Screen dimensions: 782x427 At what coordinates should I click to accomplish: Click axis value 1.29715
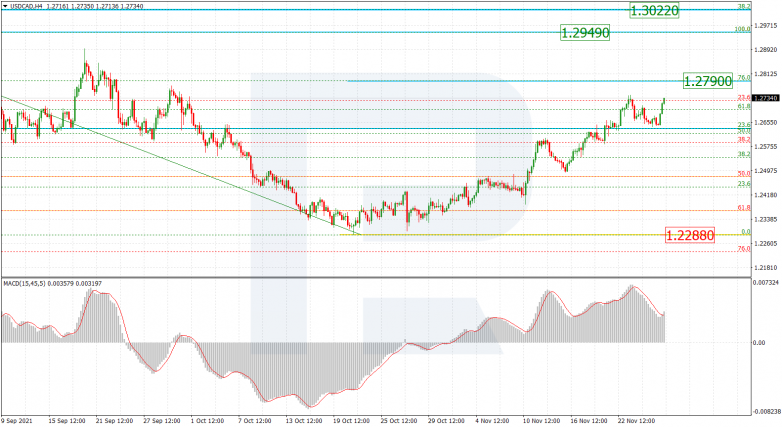[x=766, y=25]
